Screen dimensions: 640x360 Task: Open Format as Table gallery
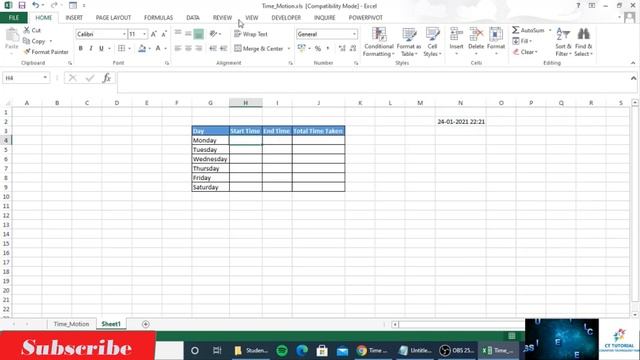[409, 42]
